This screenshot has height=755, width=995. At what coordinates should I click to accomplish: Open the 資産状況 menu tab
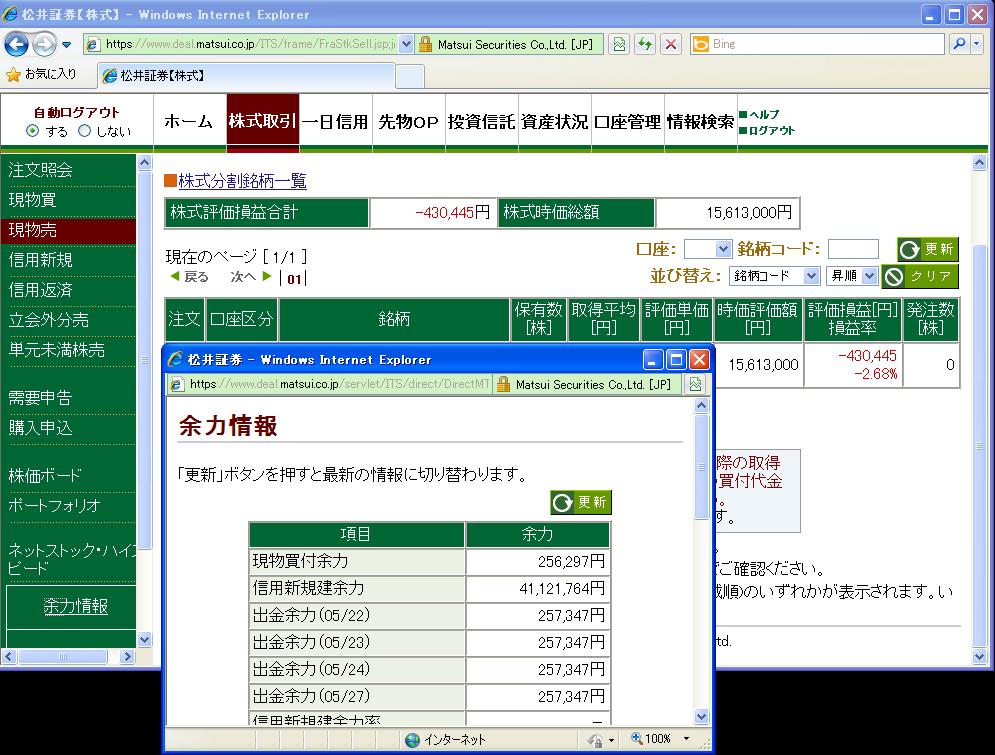tap(554, 122)
